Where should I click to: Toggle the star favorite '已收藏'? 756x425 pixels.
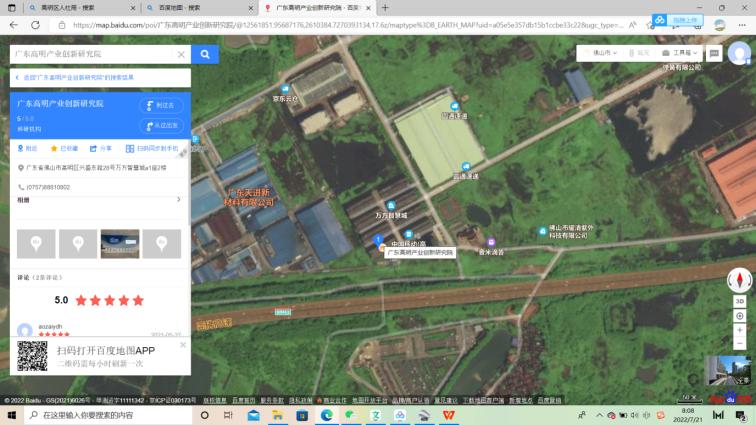pos(64,148)
